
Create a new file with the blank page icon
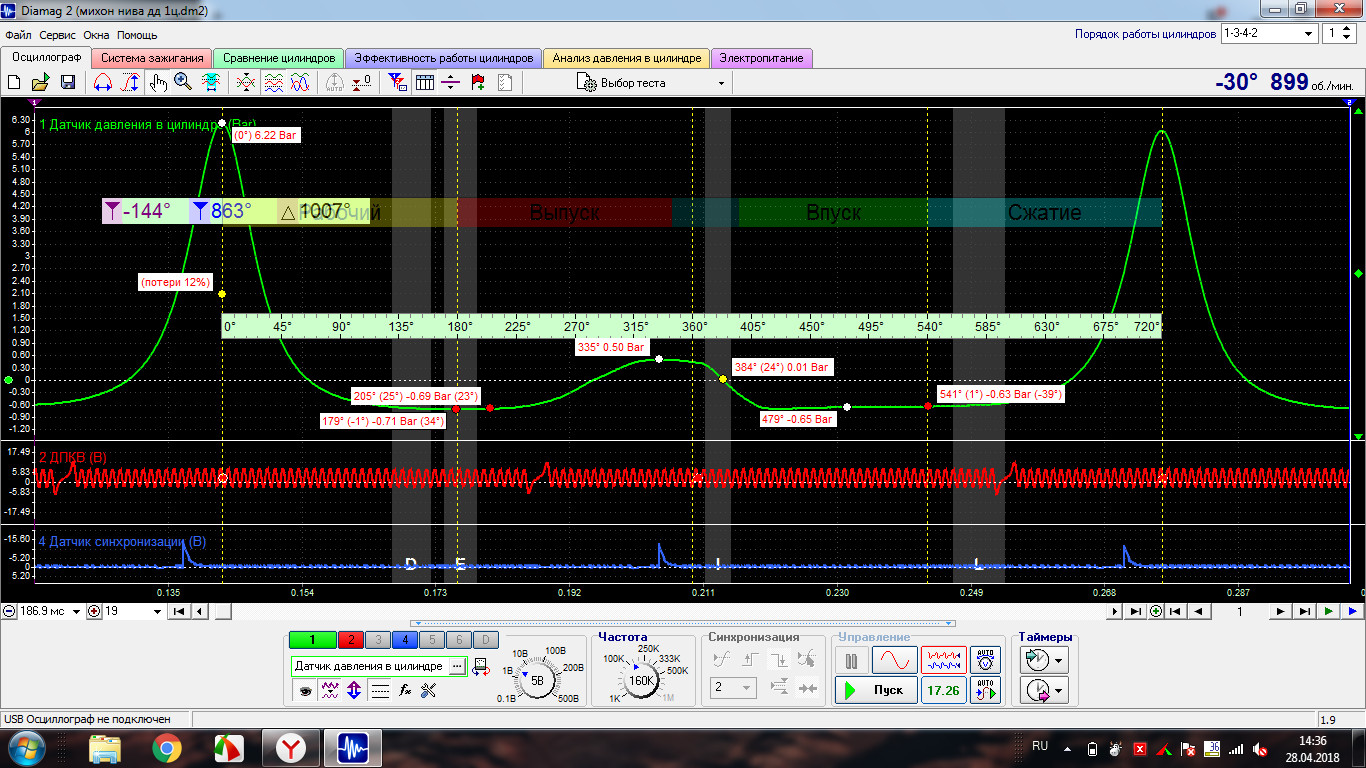15,83
